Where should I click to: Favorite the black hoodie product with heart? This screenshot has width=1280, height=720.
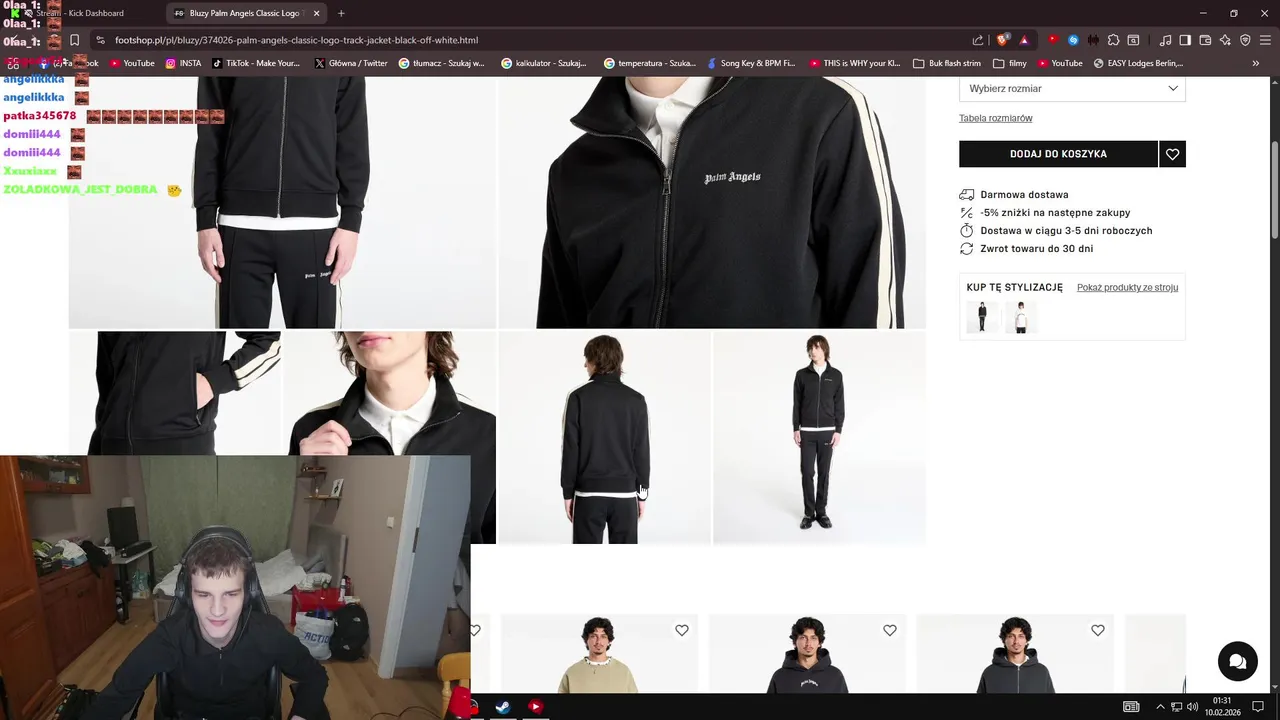(x=890, y=630)
